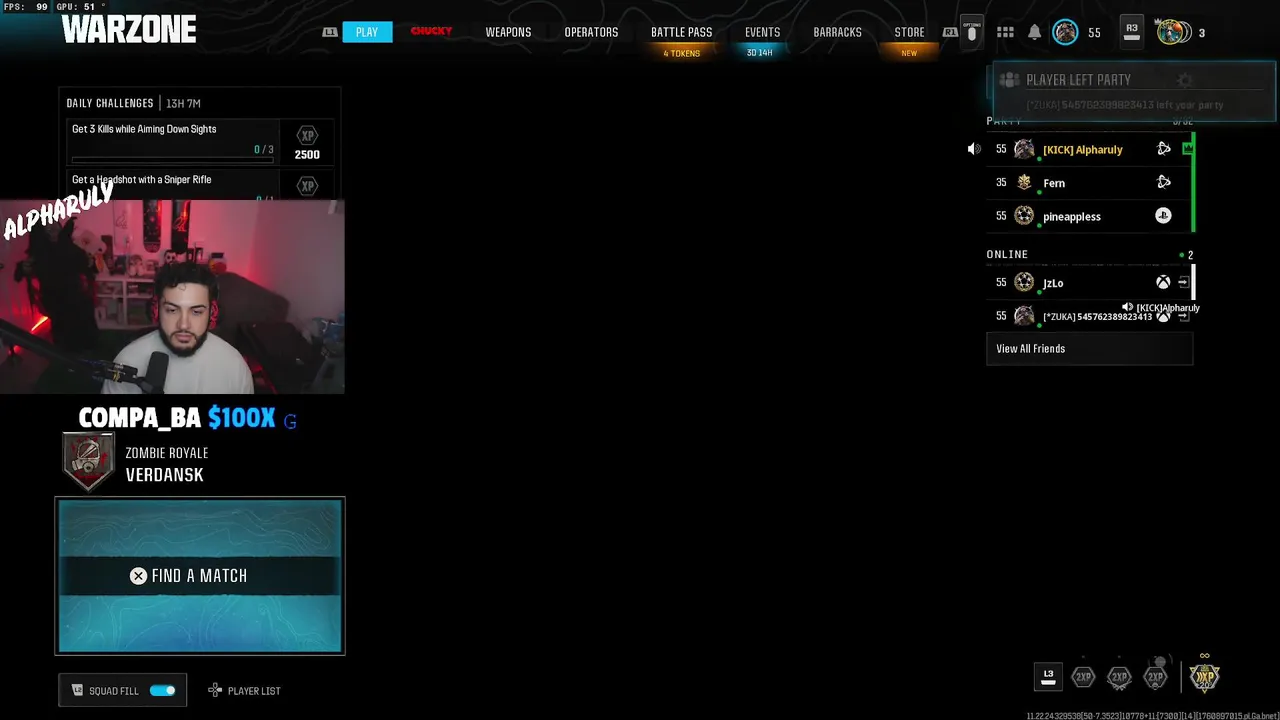Click the Battle.net icon next to Alpharuly

click(x=1163, y=149)
